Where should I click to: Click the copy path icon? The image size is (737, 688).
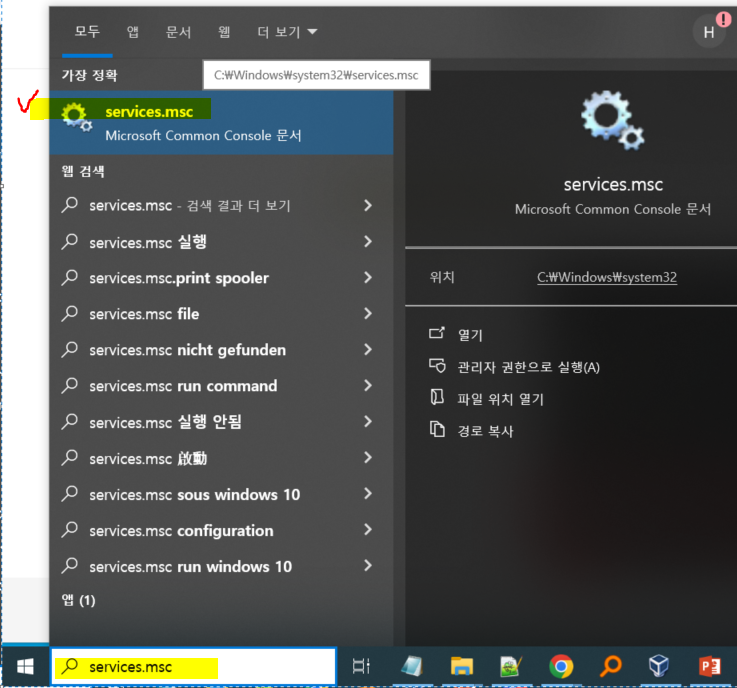click(x=437, y=430)
